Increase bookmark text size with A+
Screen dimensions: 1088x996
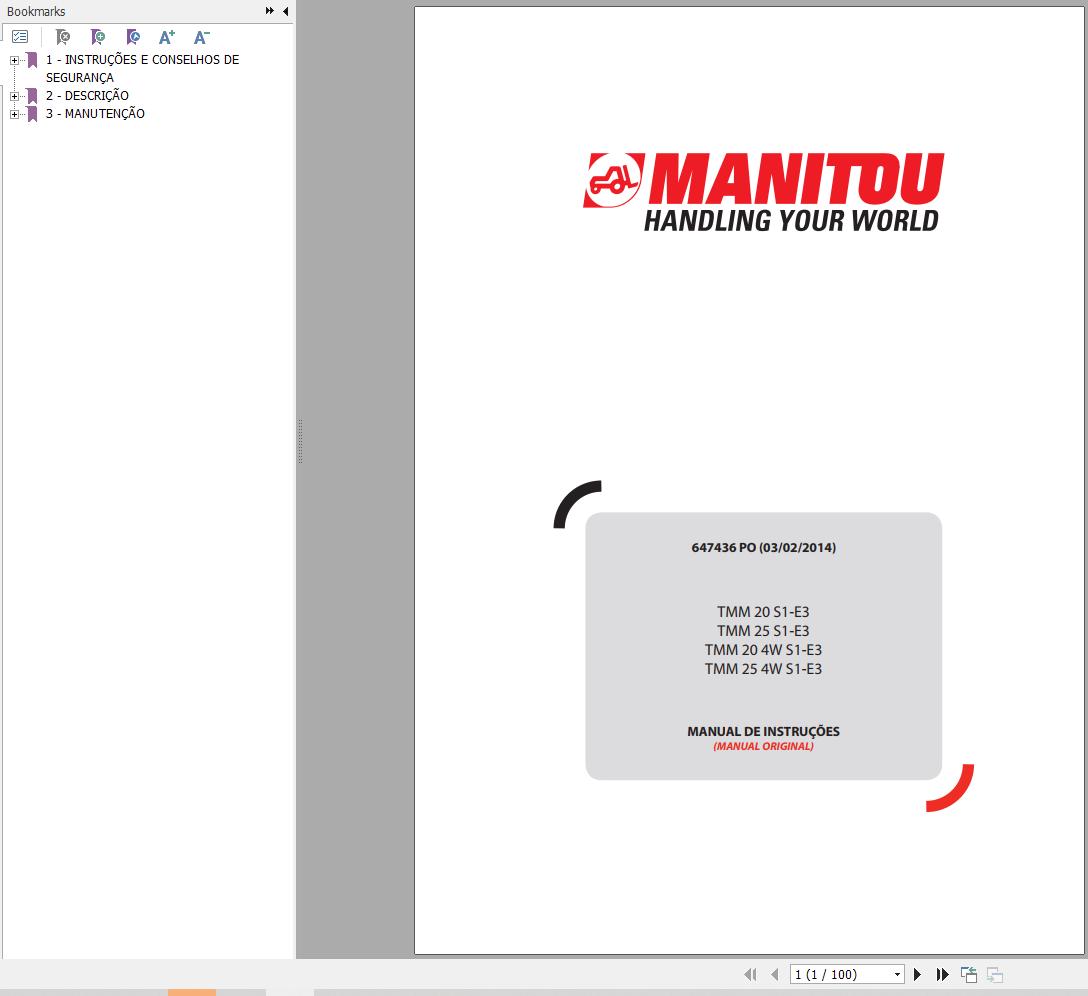(167, 37)
